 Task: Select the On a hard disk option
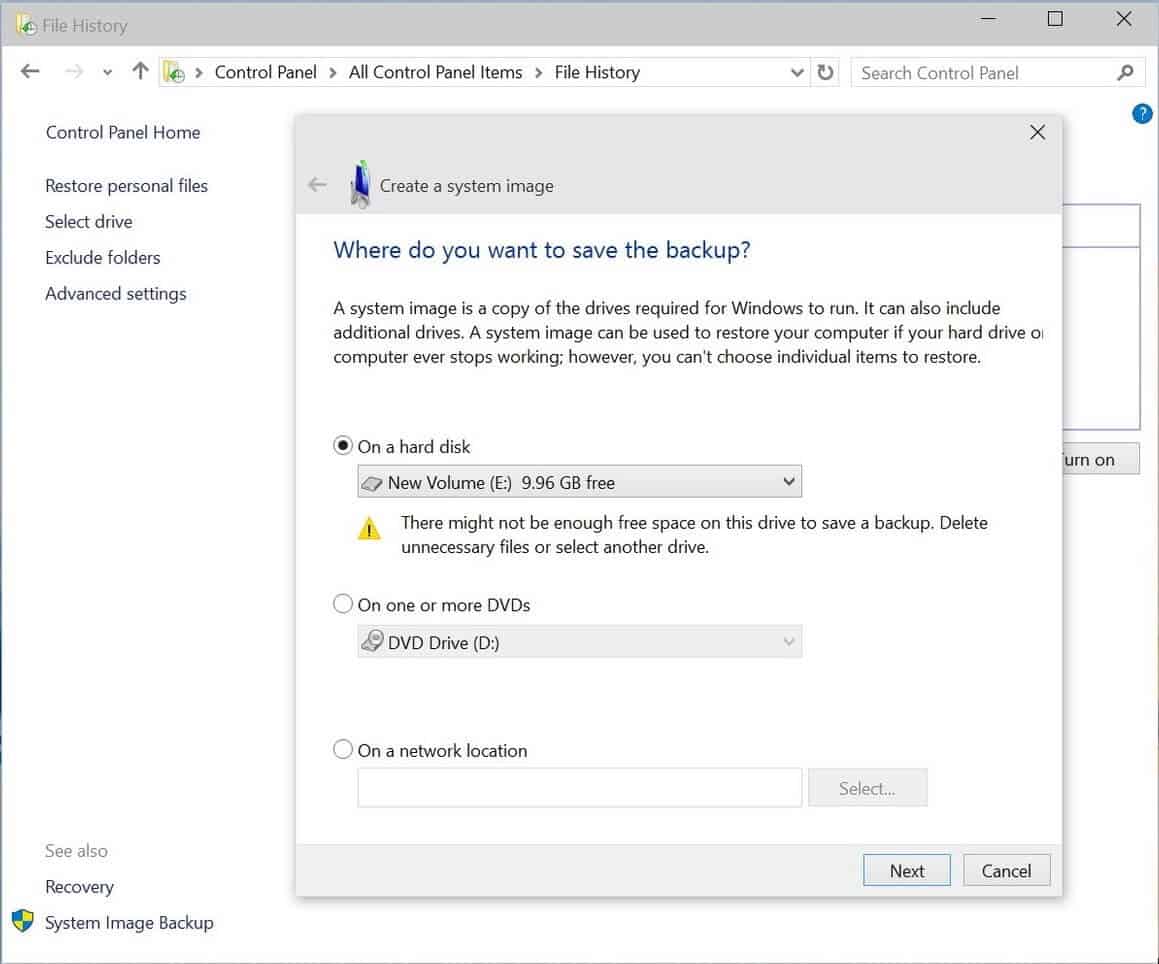[343, 445]
